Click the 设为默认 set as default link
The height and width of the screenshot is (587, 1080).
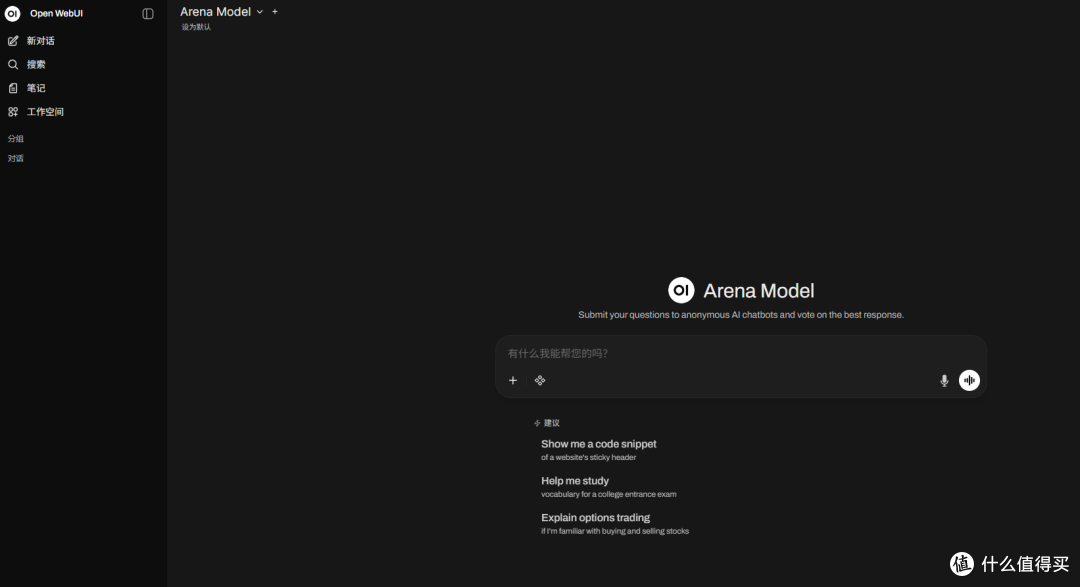click(x=196, y=27)
